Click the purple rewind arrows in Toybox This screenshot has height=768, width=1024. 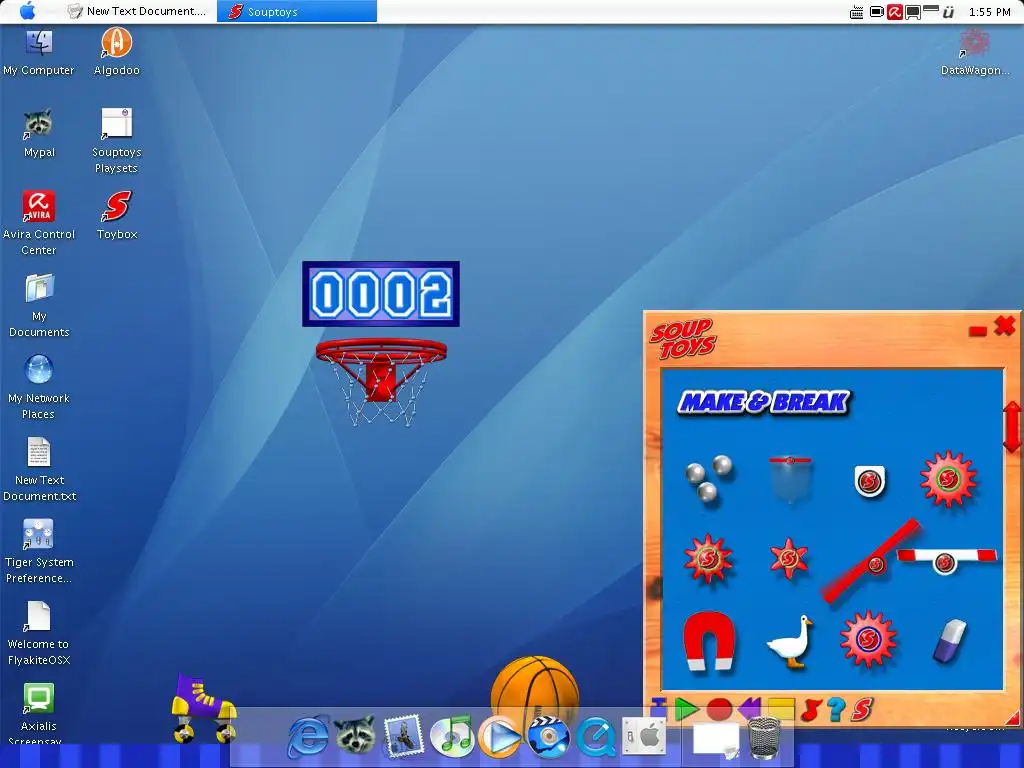pyautogui.click(x=749, y=709)
